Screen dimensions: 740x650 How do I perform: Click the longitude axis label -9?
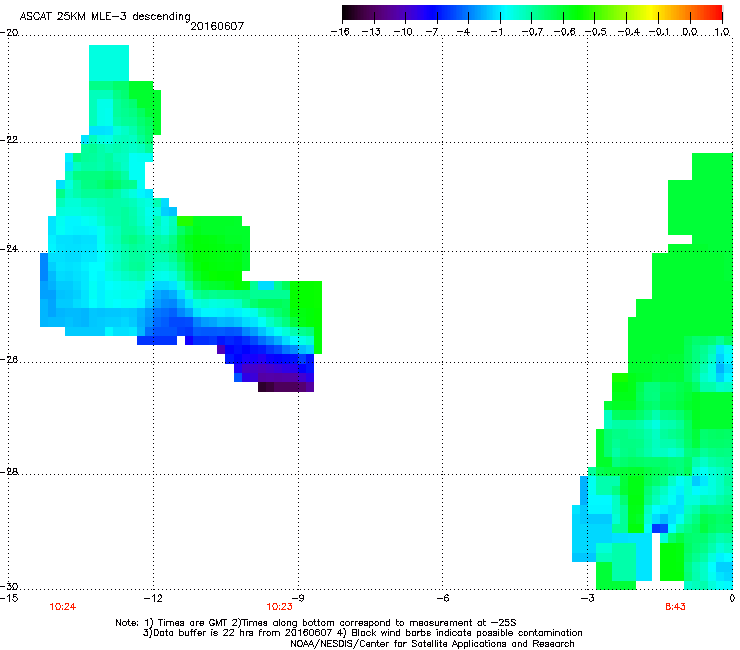tap(298, 598)
